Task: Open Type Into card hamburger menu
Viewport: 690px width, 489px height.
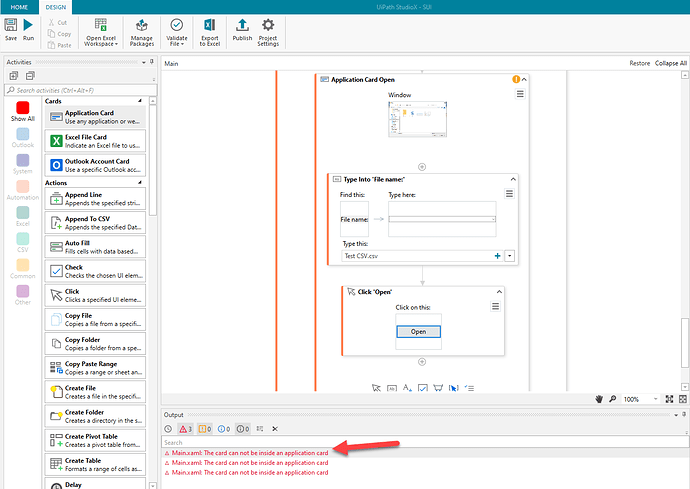Action: (509, 194)
